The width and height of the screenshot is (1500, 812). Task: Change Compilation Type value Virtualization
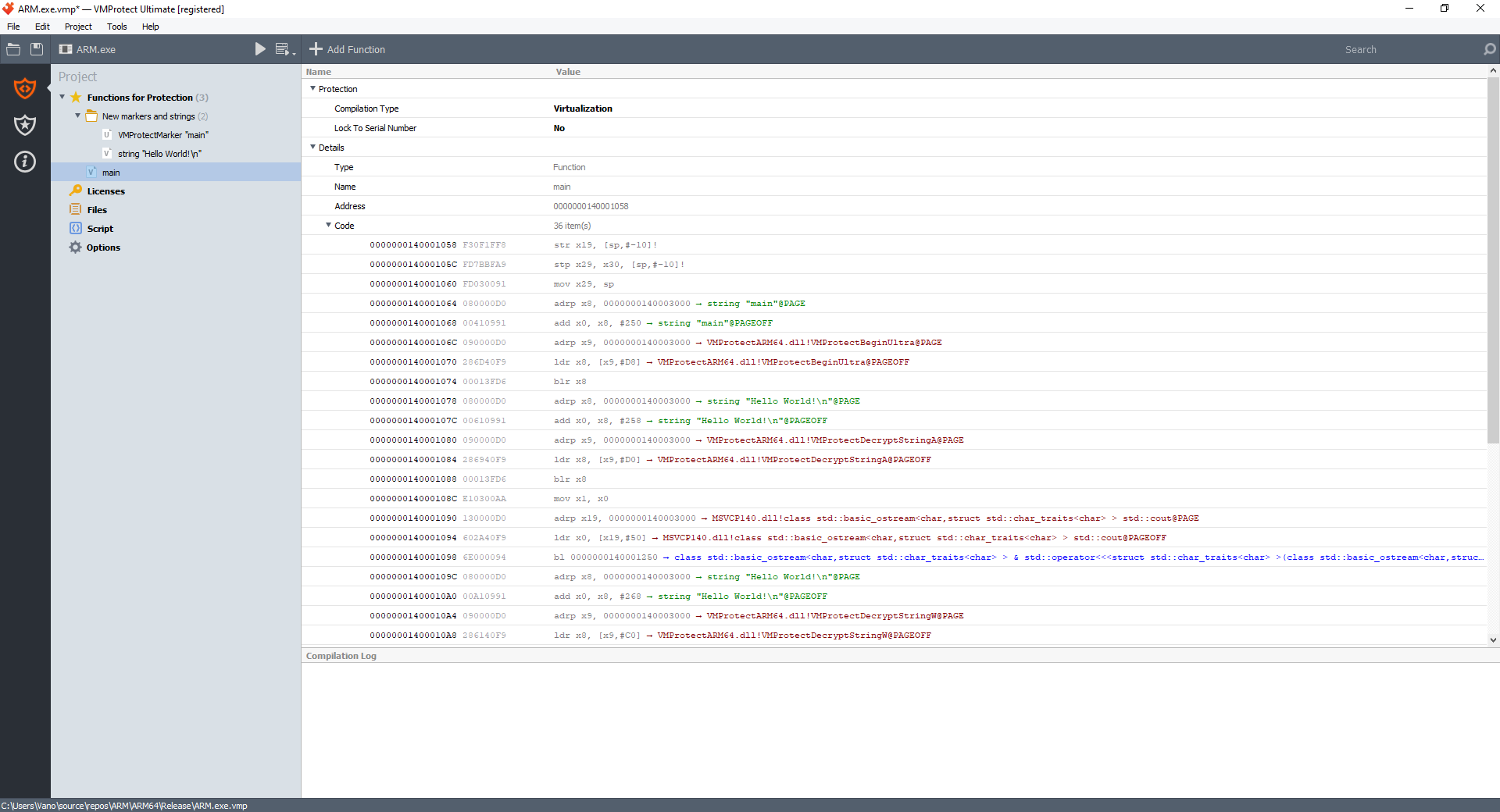coord(583,109)
